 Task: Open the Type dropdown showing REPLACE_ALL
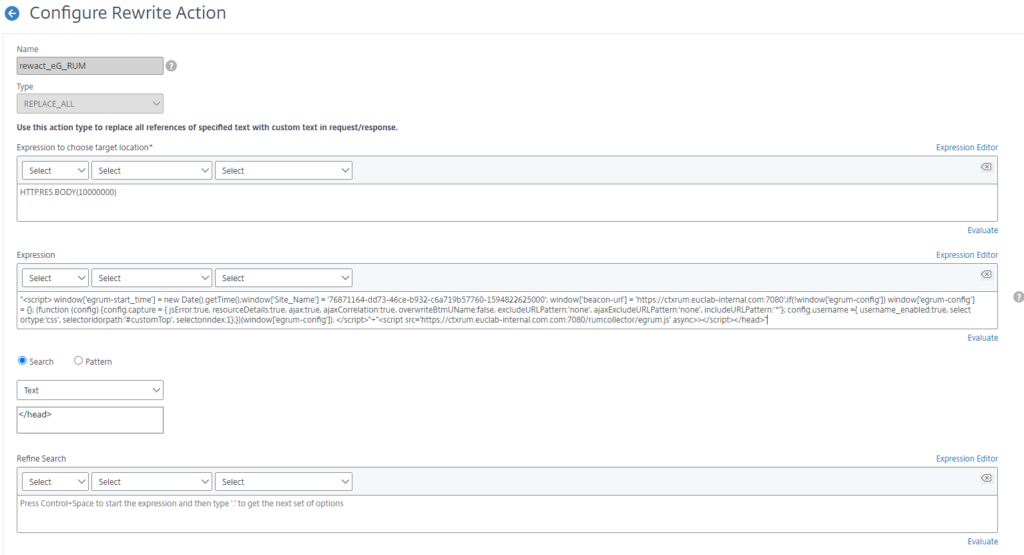[90, 104]
